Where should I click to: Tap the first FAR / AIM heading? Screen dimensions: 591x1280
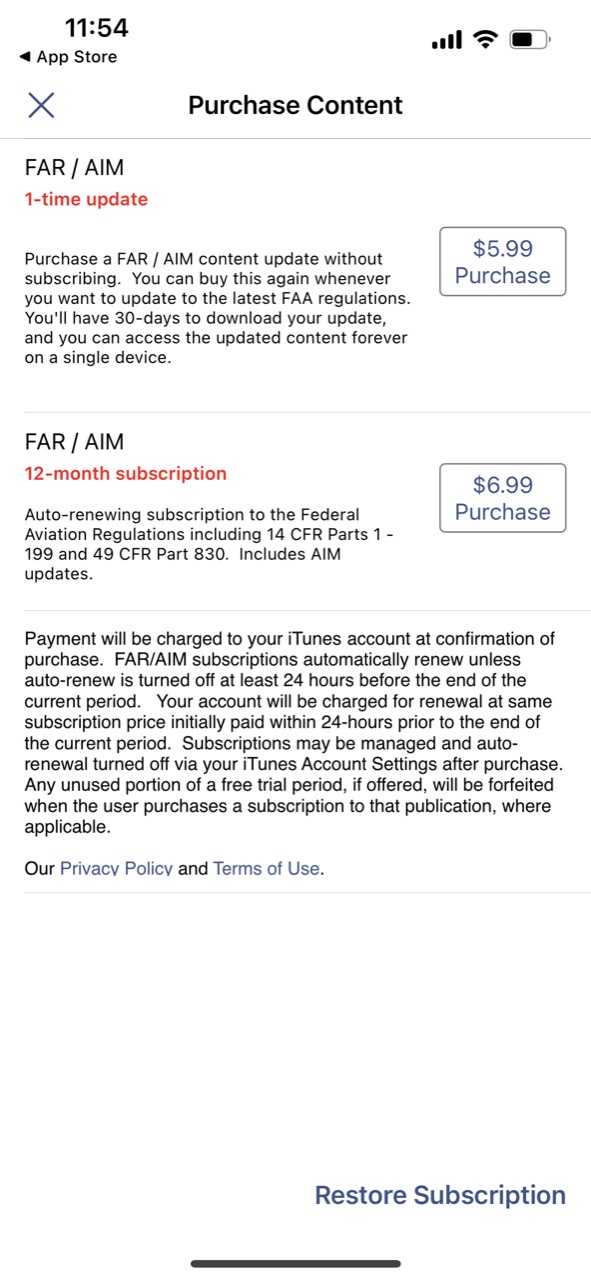click(74, 168)
